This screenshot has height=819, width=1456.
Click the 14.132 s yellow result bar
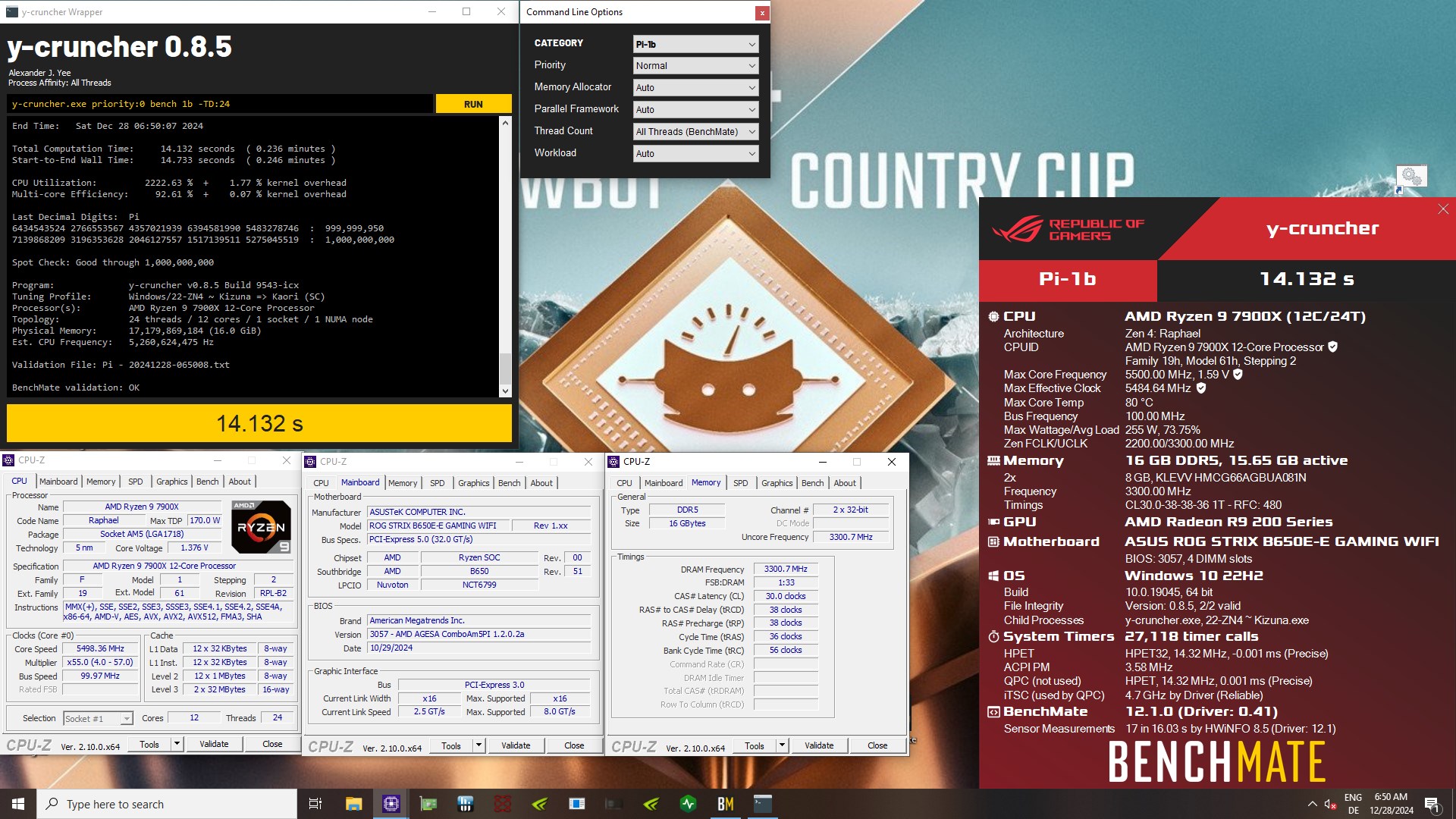pyautogui.click(x=259, y=423)
